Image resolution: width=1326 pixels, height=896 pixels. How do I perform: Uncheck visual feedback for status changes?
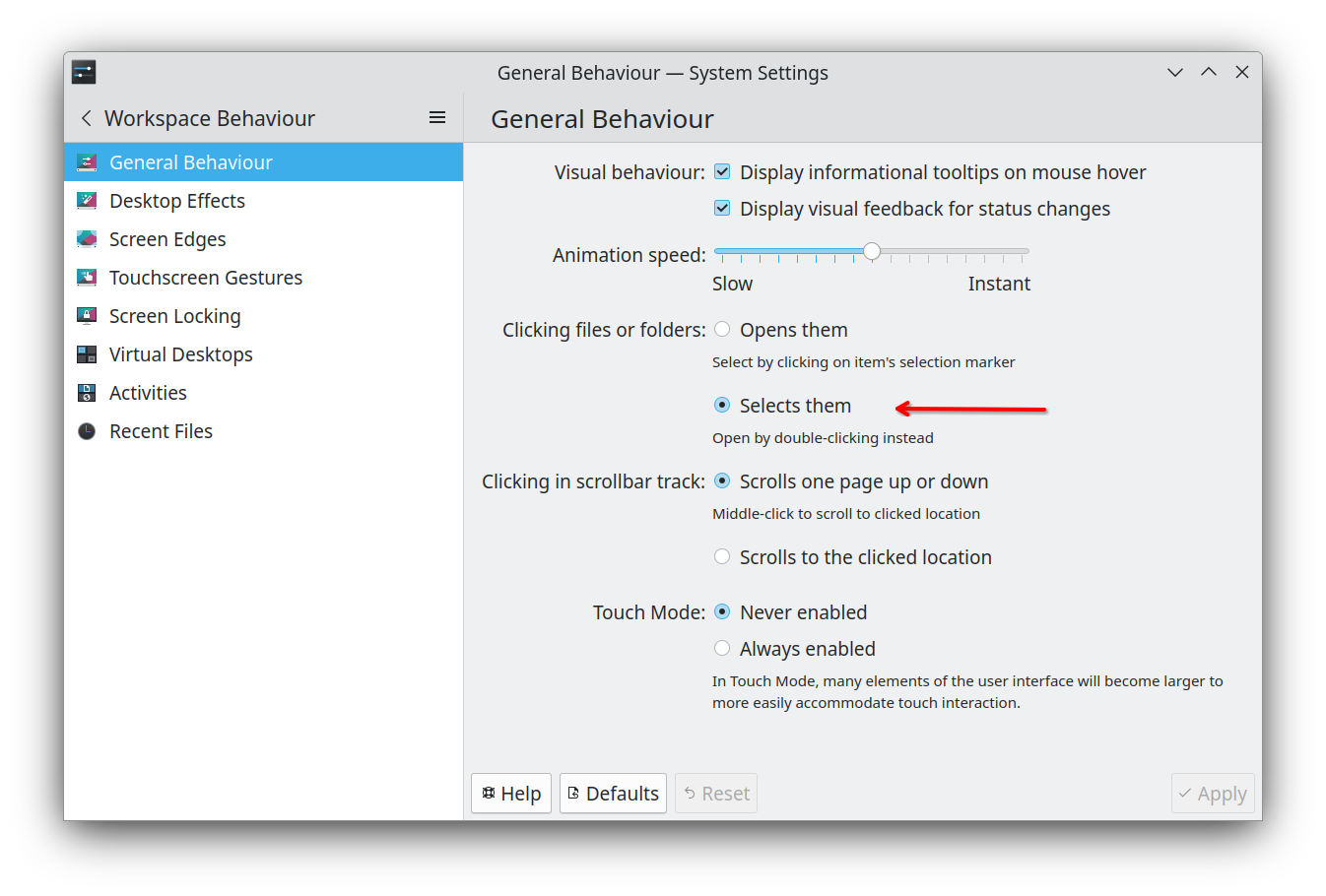pos(722,209)
